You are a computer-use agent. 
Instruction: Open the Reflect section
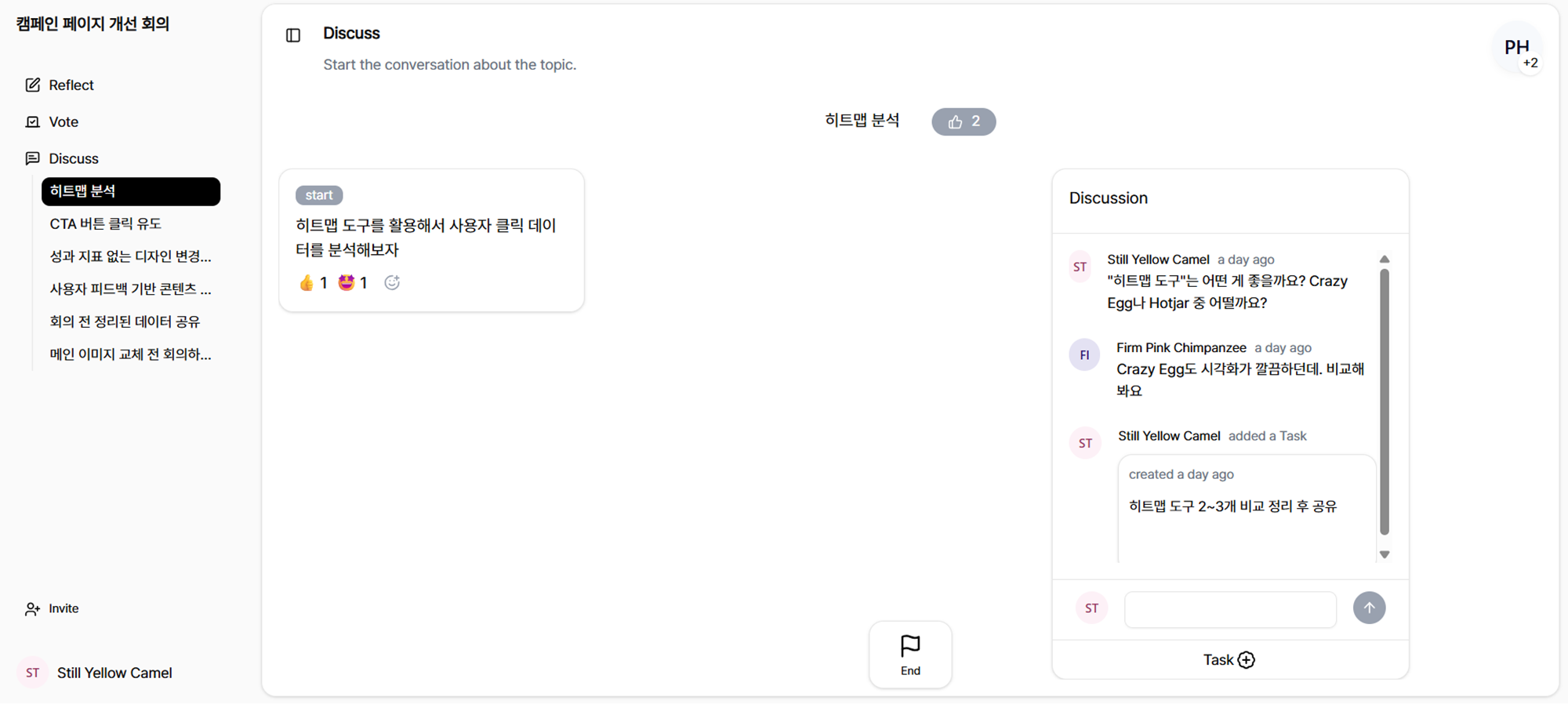click(71, 85)
